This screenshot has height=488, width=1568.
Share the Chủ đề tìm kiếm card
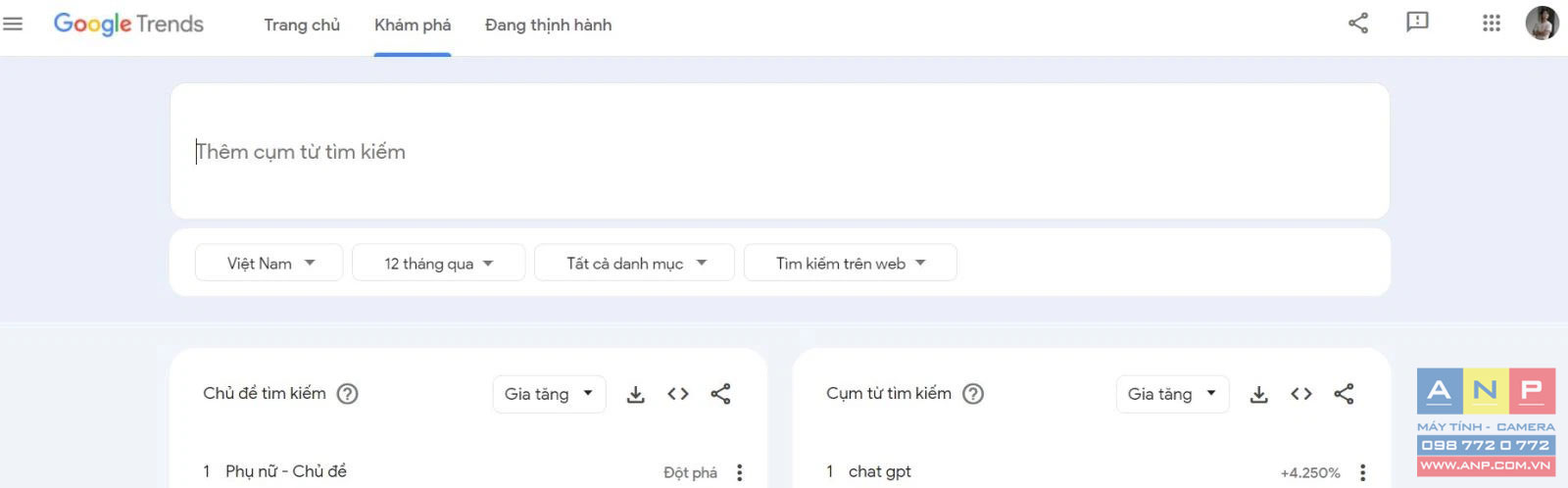pyautogui.click(x=720, y=394)
